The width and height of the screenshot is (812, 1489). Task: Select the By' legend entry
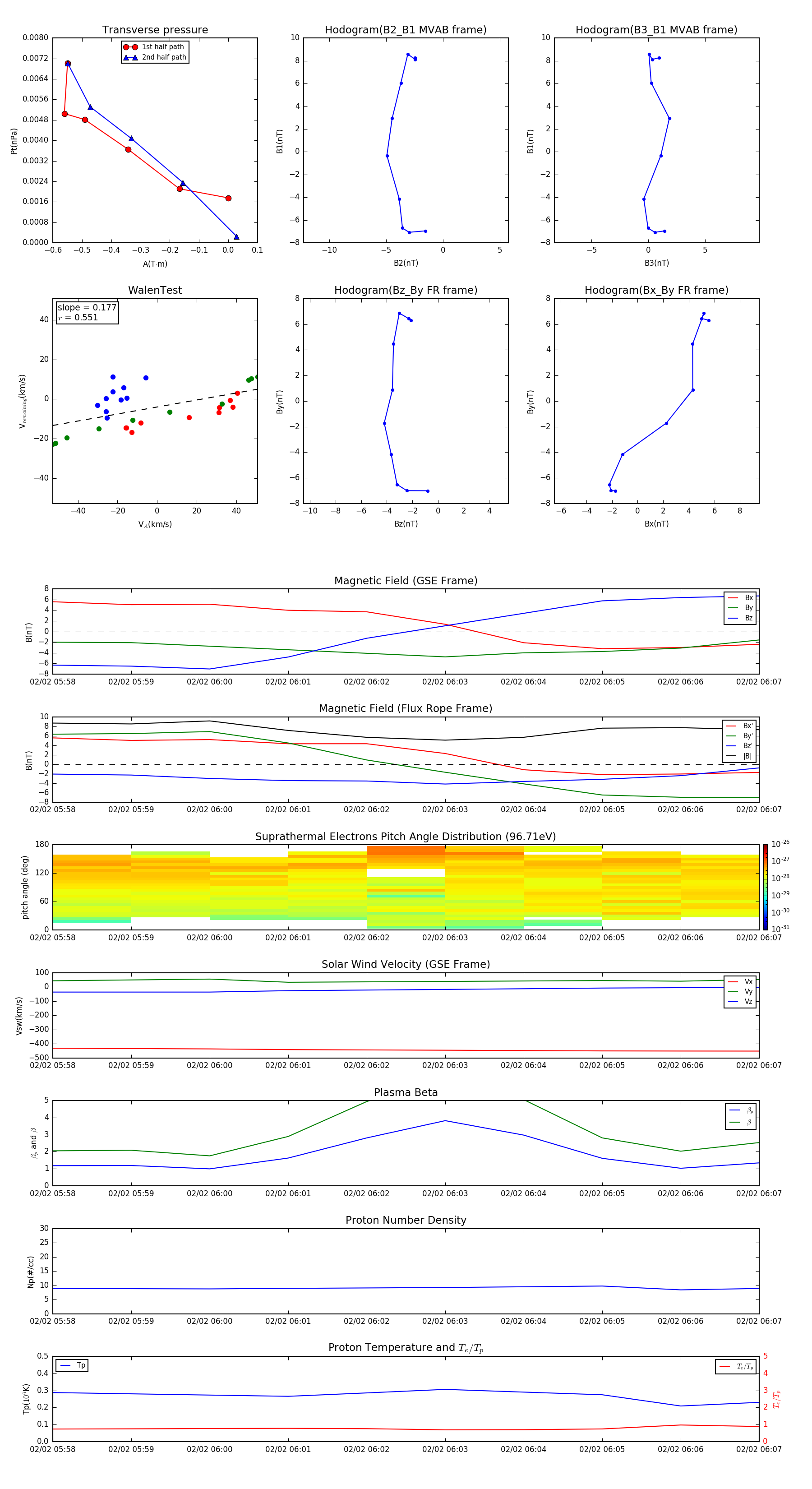click(740, 736)
